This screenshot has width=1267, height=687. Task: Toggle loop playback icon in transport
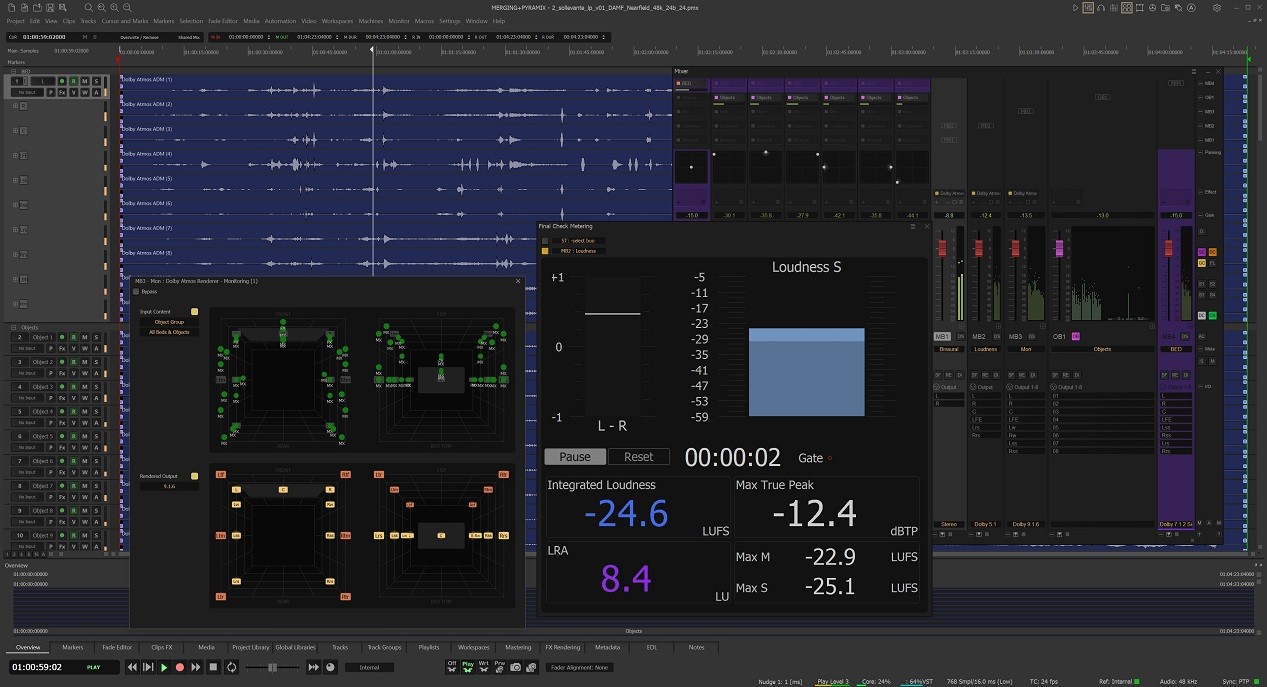[231, 667]
